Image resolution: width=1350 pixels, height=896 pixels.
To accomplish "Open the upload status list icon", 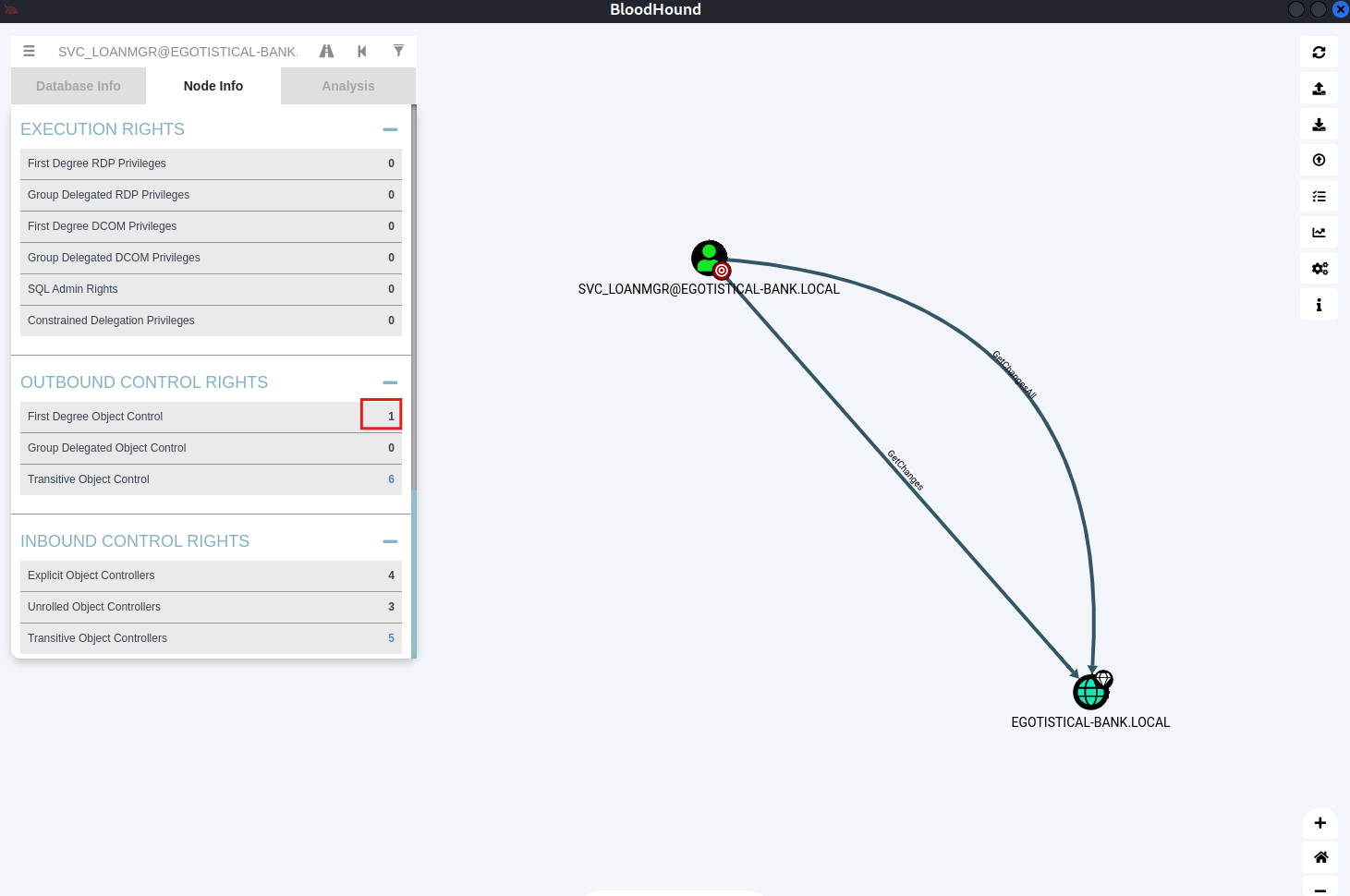I will pos(1319,197).
